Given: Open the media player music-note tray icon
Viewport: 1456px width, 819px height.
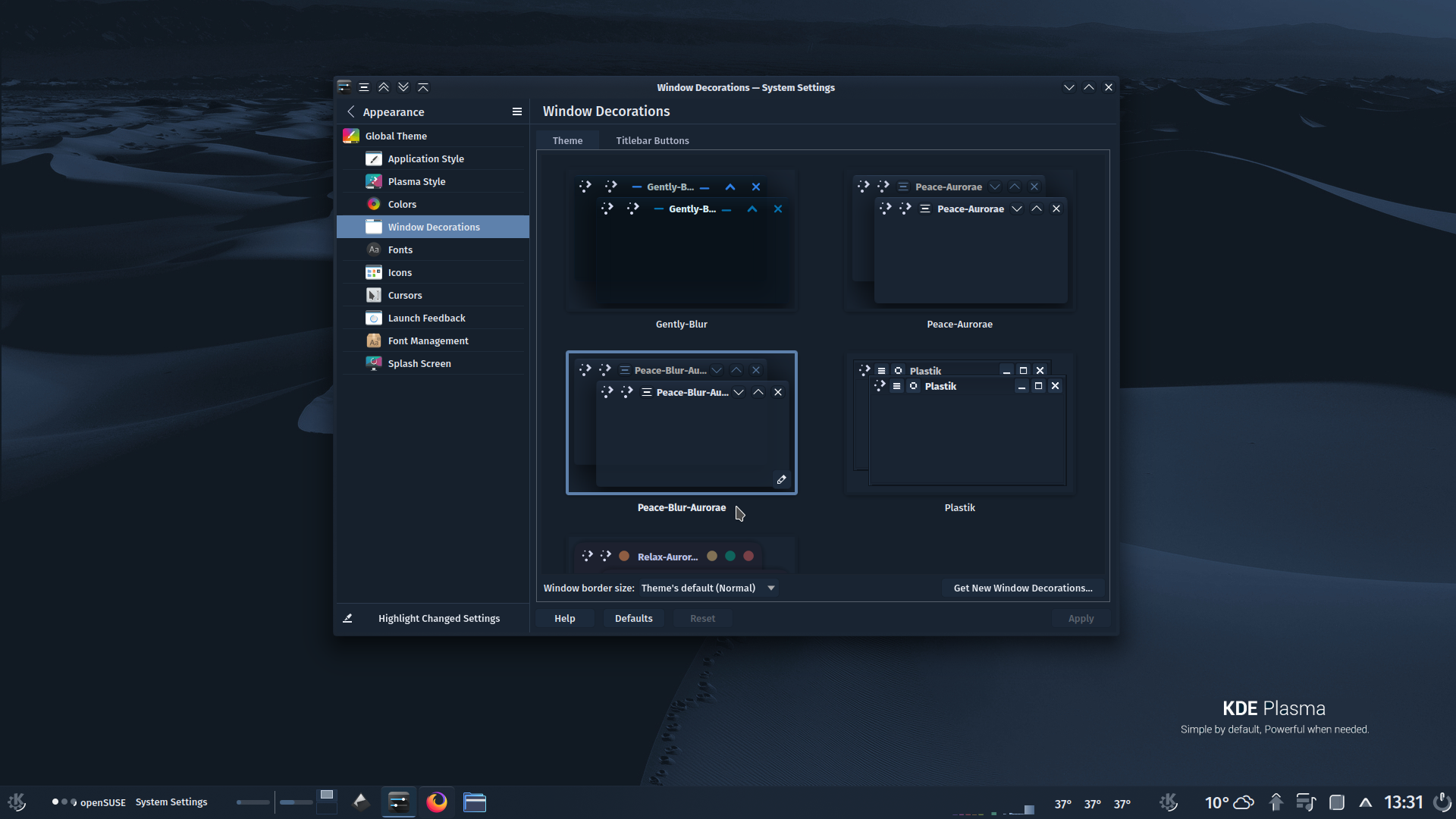Looking at the screenshot, I should point(1306,802).
